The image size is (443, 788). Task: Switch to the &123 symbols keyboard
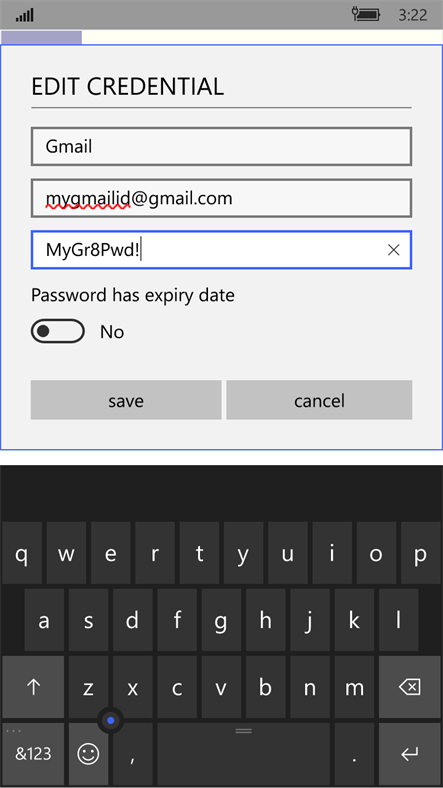(x=33, y=753)
